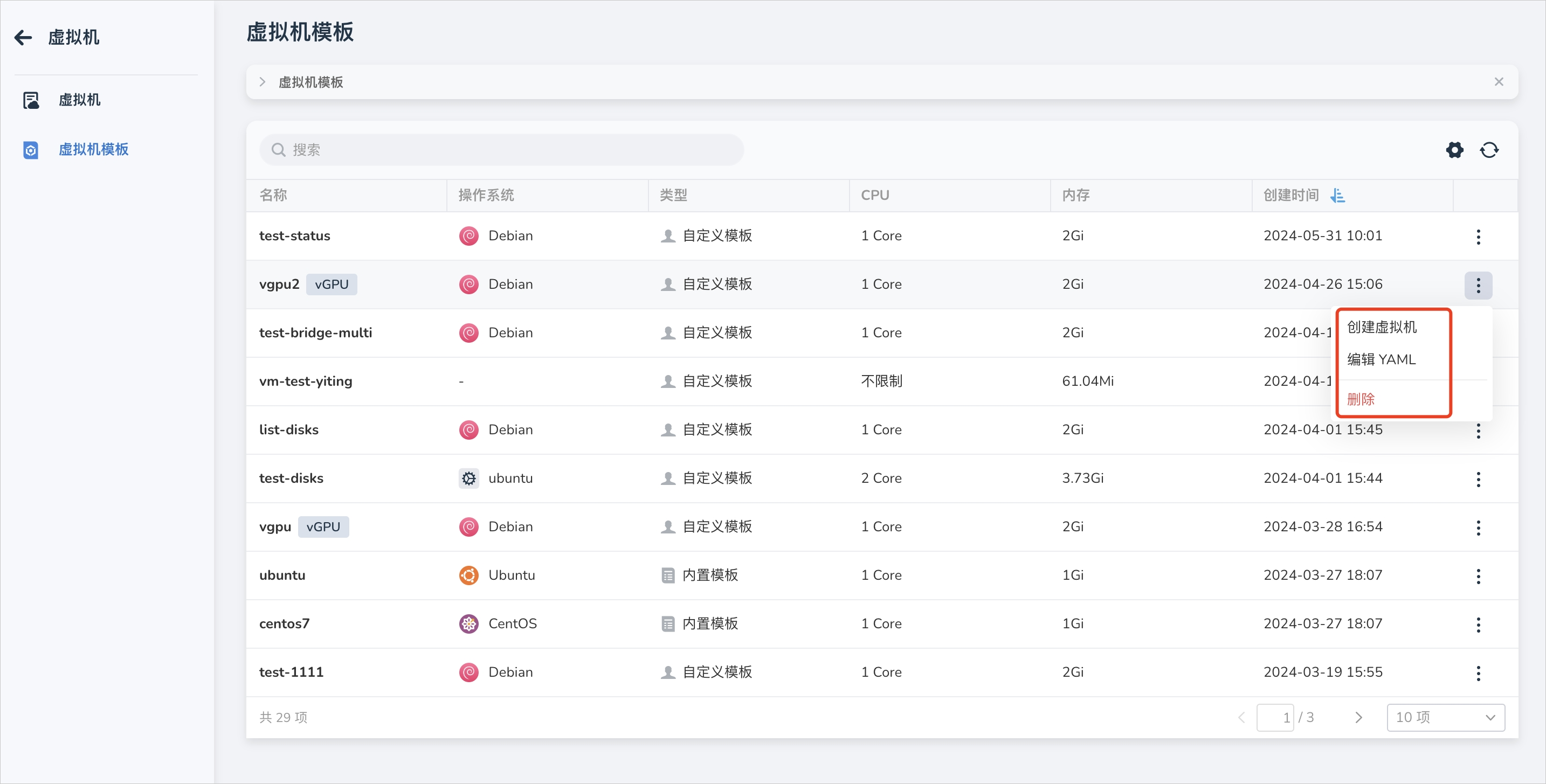This screenshot has height=784, width=1546.
Task: Open actions menu for test-1111 row
Action: tap(1478, 673)
